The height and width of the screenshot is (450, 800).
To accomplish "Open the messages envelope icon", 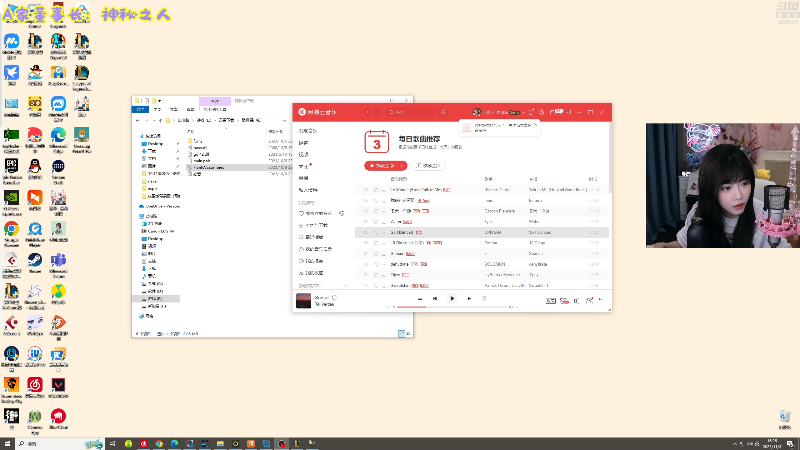I will [555, 112].
